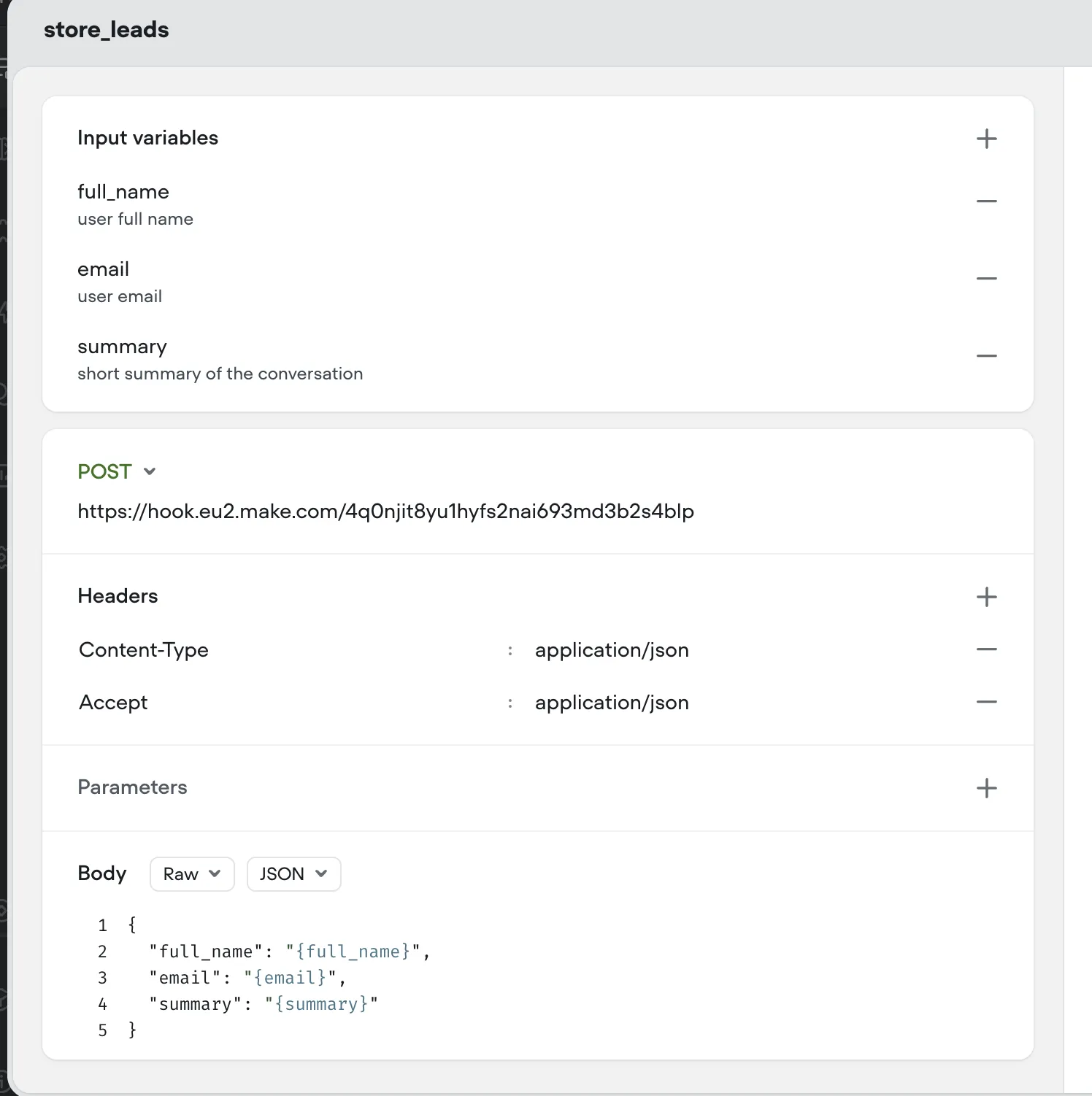Remove the summary input variable
Screen dimensions: 1092x1096
tap(986, 355)
